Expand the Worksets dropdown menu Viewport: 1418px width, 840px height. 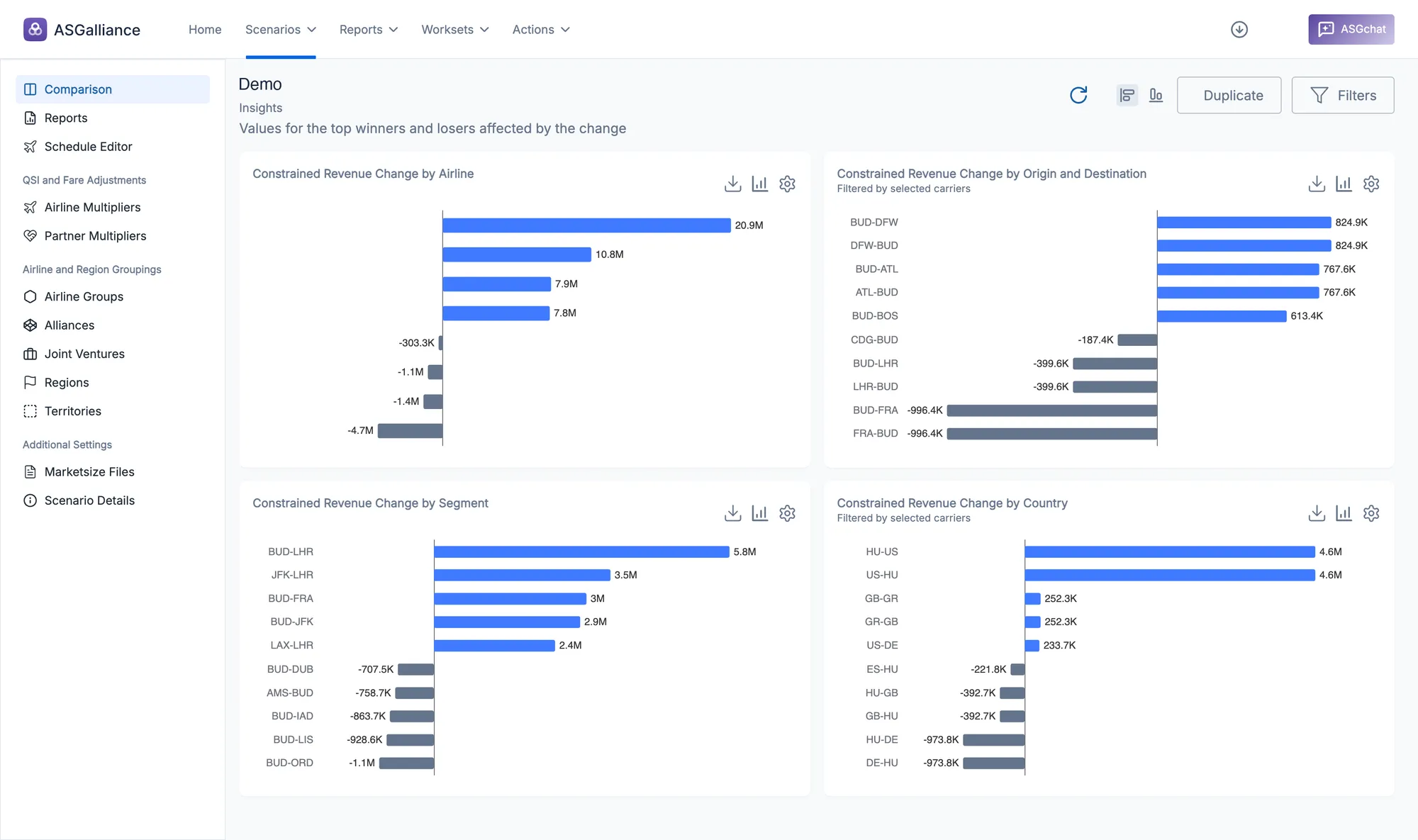(x=455, y=29)
